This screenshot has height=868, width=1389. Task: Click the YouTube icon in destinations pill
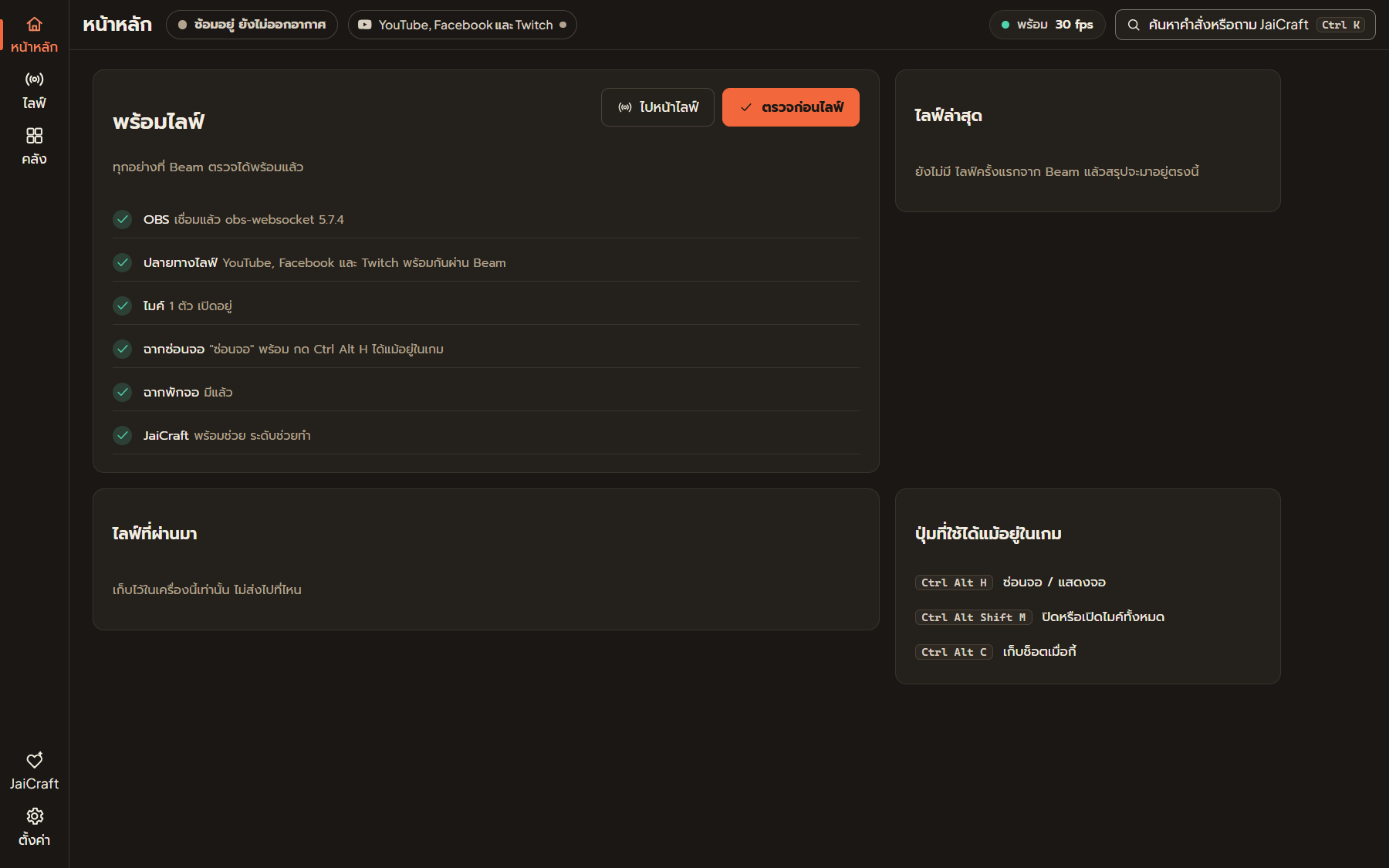pyautogui.click(x=365, y=25)
